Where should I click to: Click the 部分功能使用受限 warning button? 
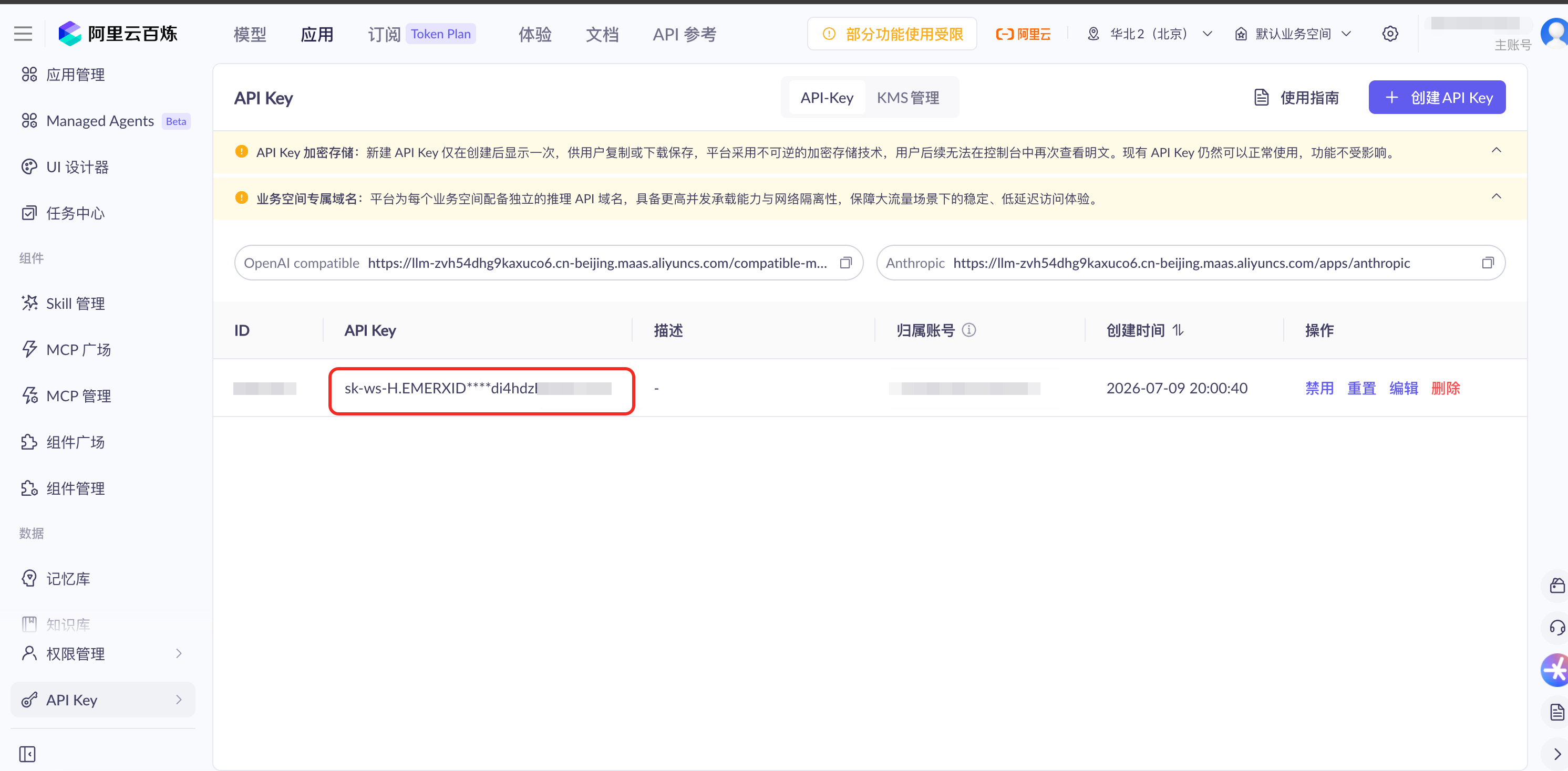892,34
